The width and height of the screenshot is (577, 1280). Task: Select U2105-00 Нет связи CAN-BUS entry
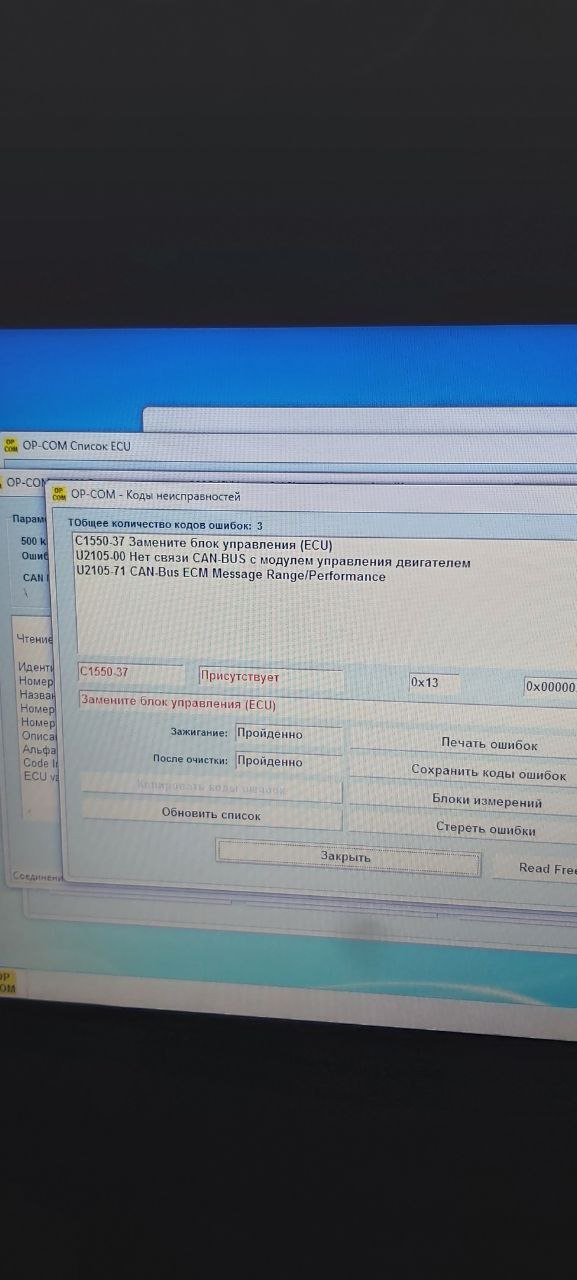pyautogui.click(x=273, y=561)
